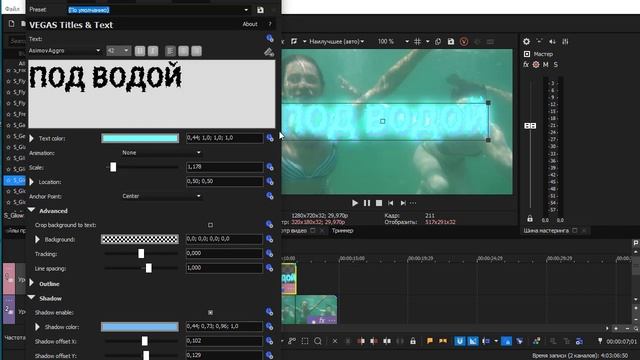
Task: Mute the Master bus with M
Action: pyautogui.click(x=546, y=64)
